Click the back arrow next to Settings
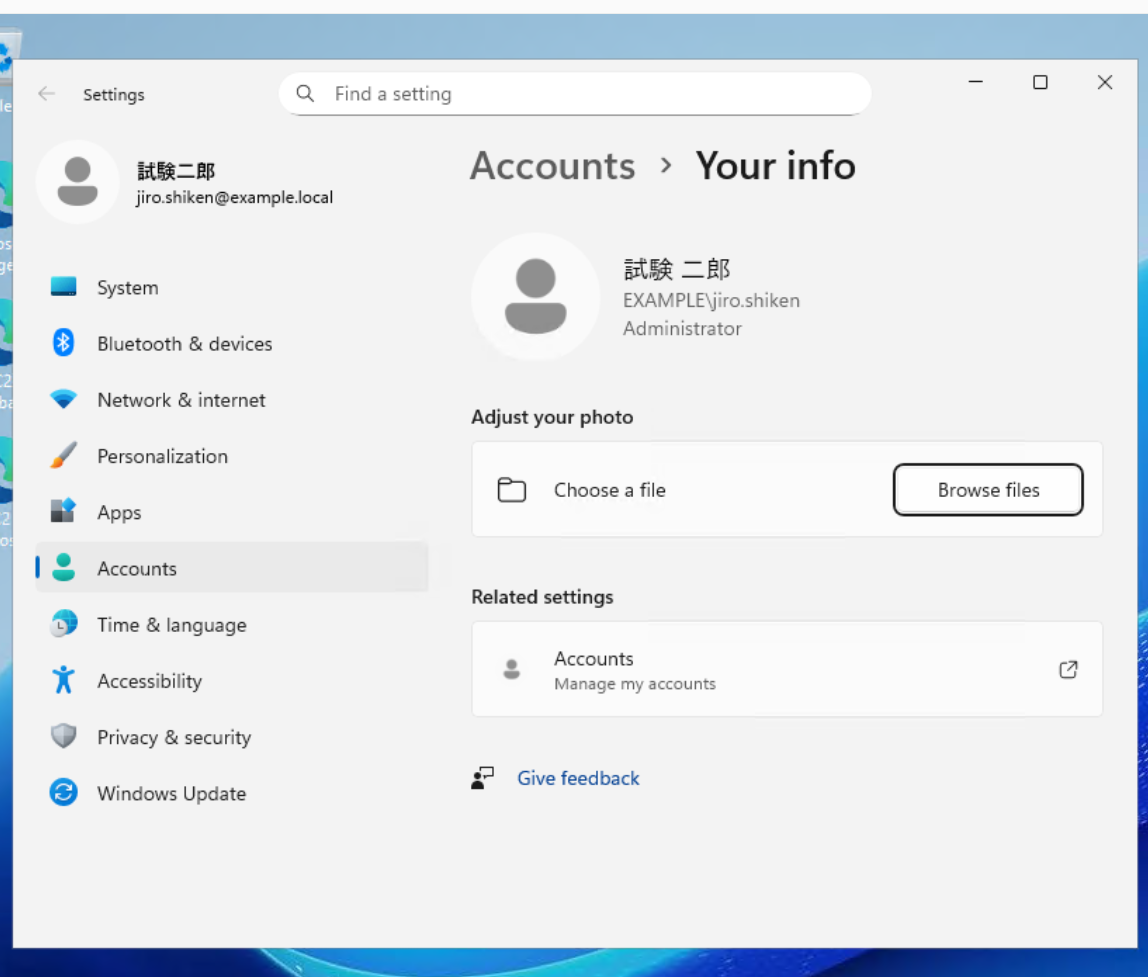This screenshot has width=1148, height=977. click(46, 94)
